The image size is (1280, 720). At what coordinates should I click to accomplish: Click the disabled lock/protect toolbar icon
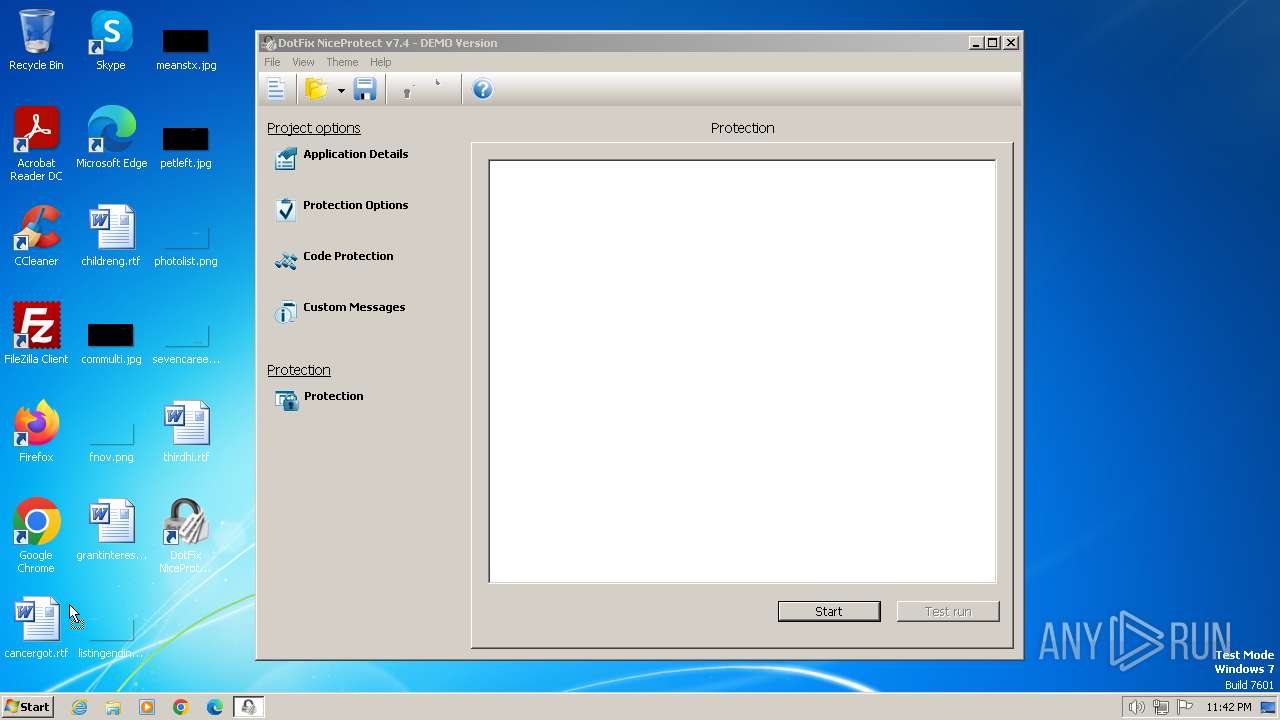pyautogui.click(x=408, y=90)
